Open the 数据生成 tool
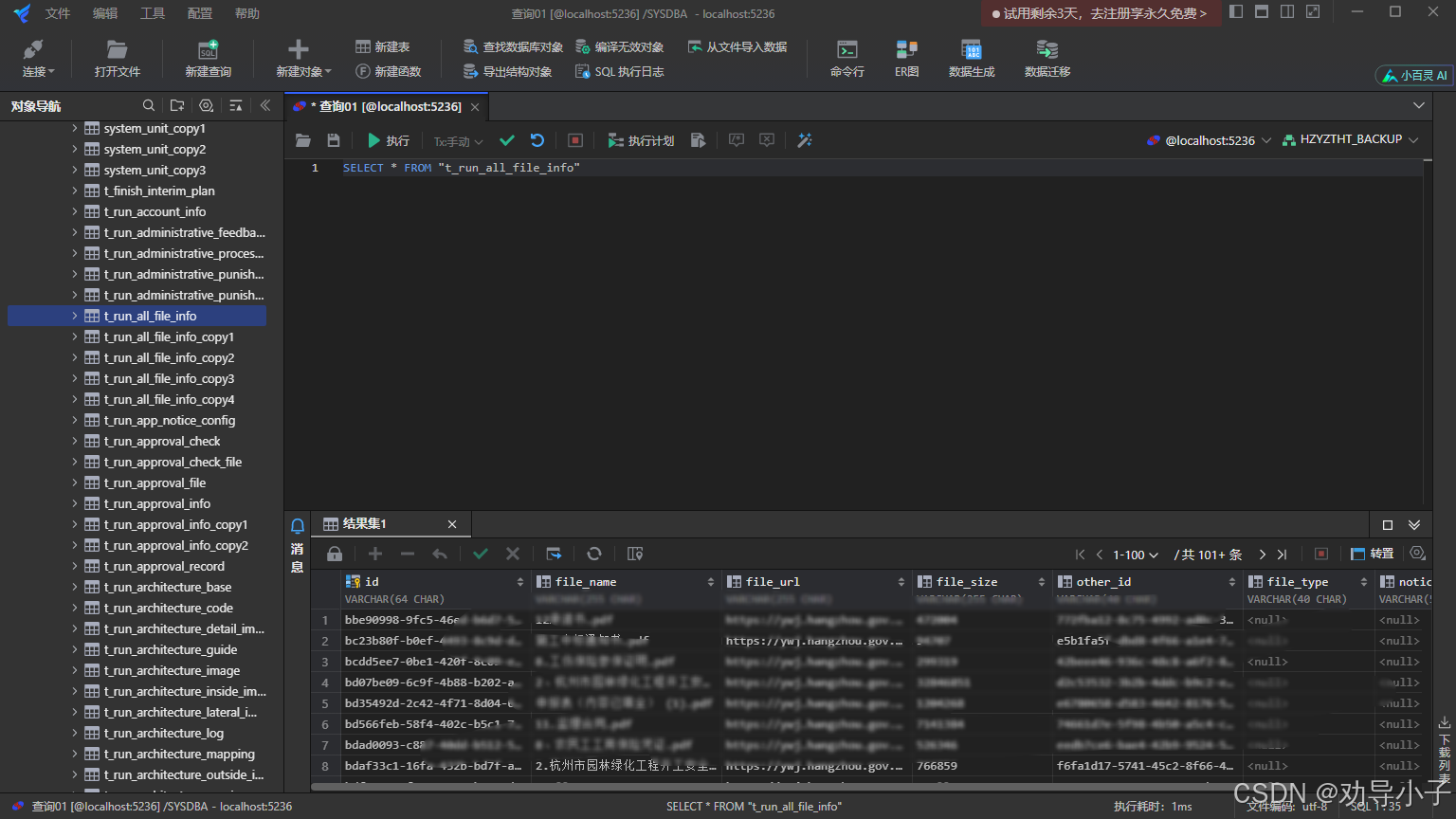Viewport: 1456px width, 819px height. 972,59
